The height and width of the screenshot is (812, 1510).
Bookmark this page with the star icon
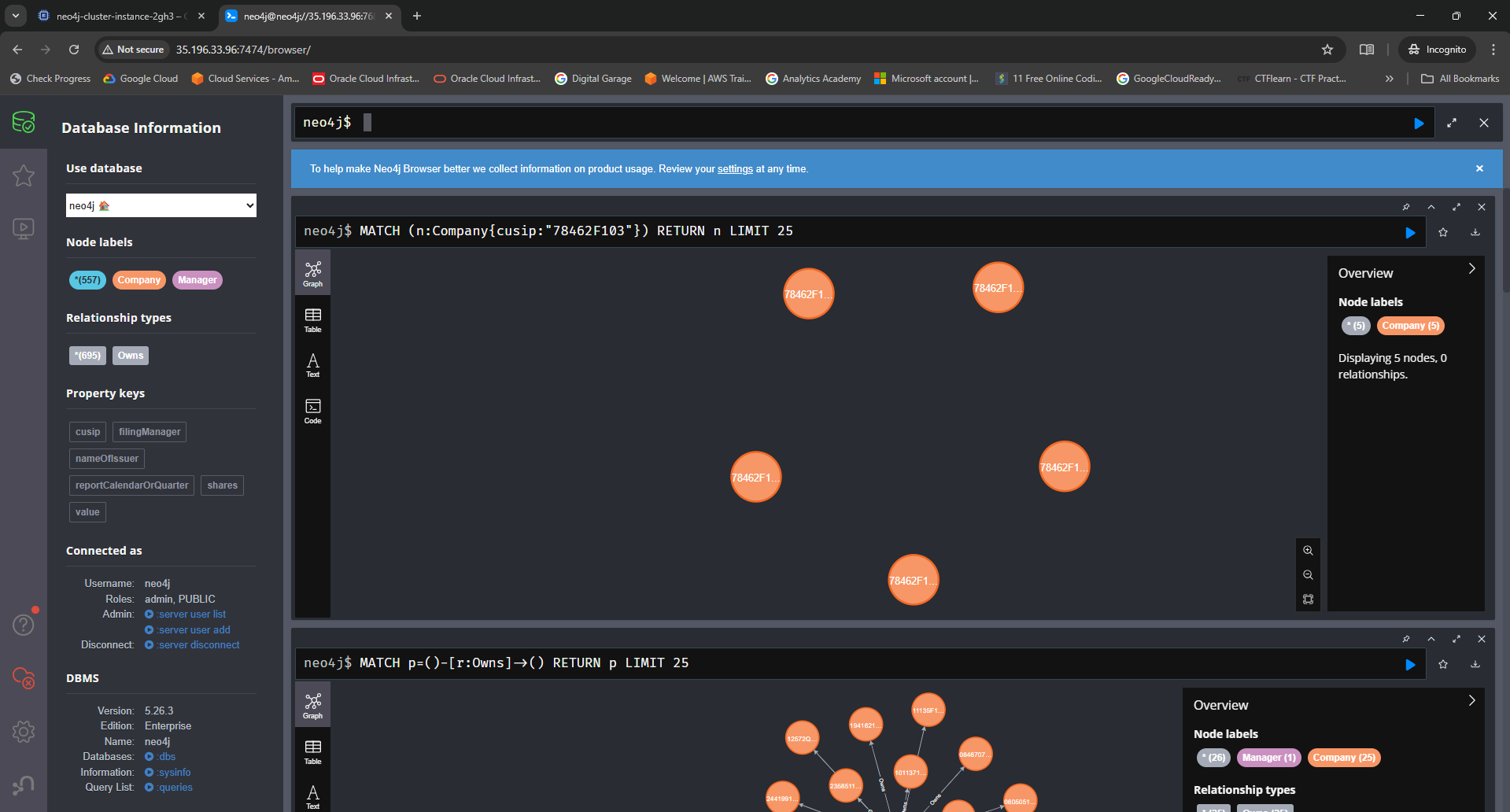(1327, 50)
